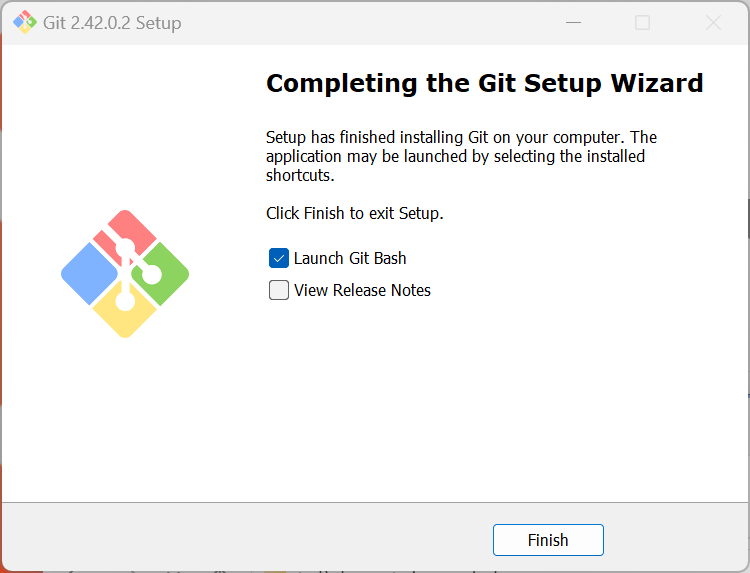The width and height of the screenshot is (750, 573).
Task: Enable the View Release Notes checkbox
Action: click(x=279, y=291)
